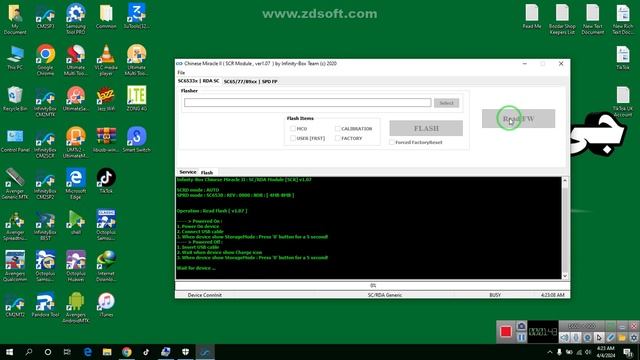Click the recorder's microphone icon

coord(576,338)
